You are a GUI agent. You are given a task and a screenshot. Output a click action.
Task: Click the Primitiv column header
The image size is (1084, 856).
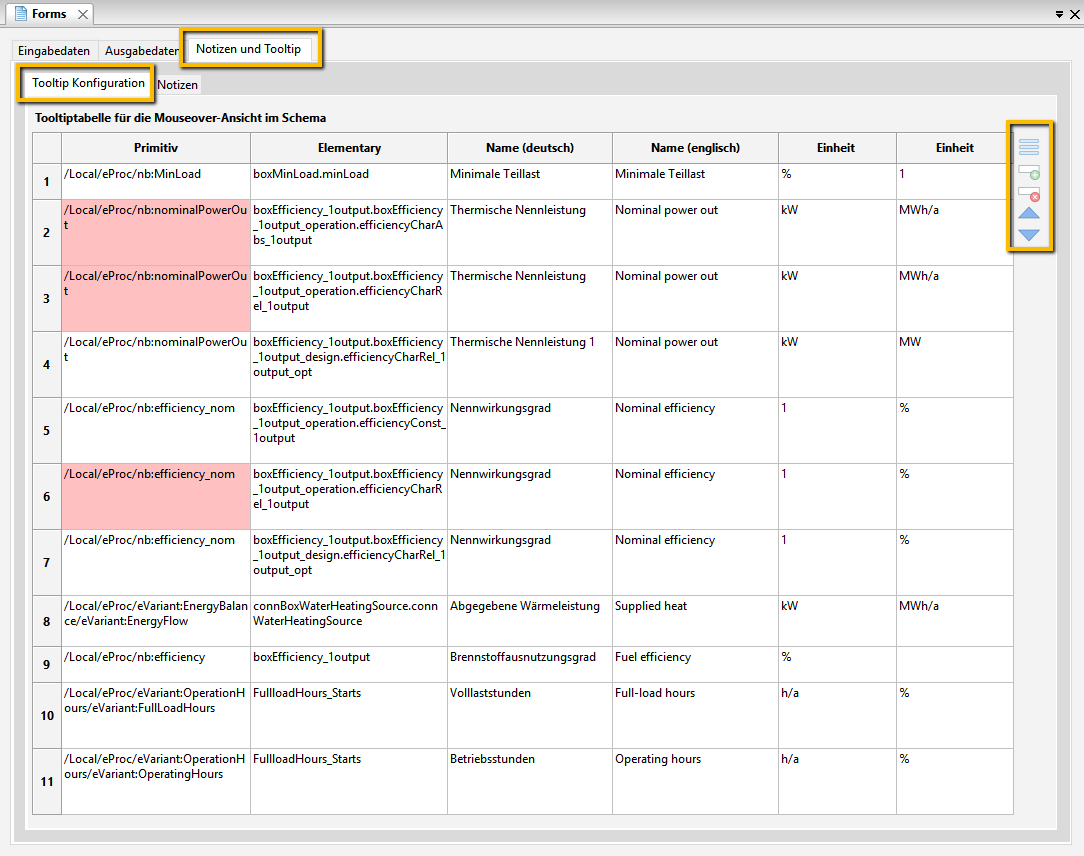(156, 148)
